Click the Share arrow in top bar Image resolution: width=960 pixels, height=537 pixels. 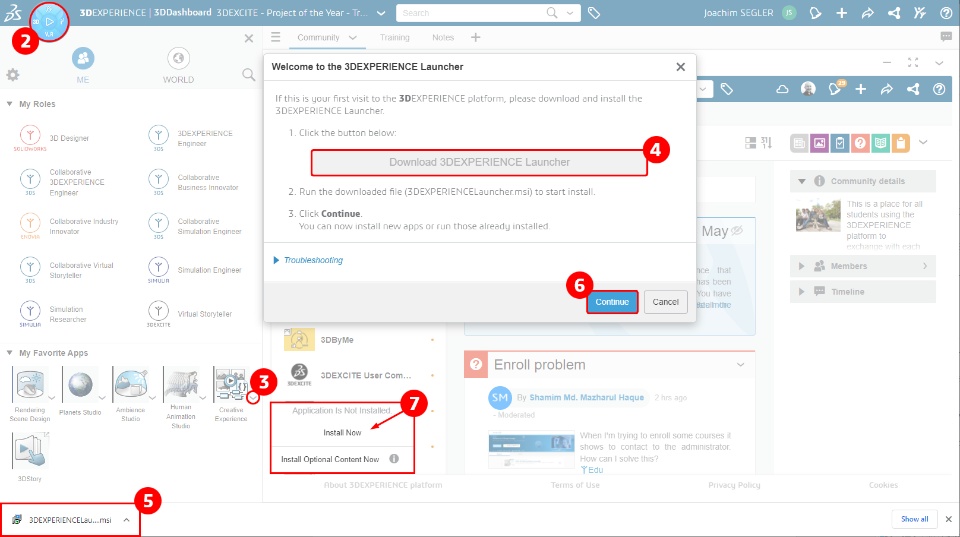(x=868, y=13)
